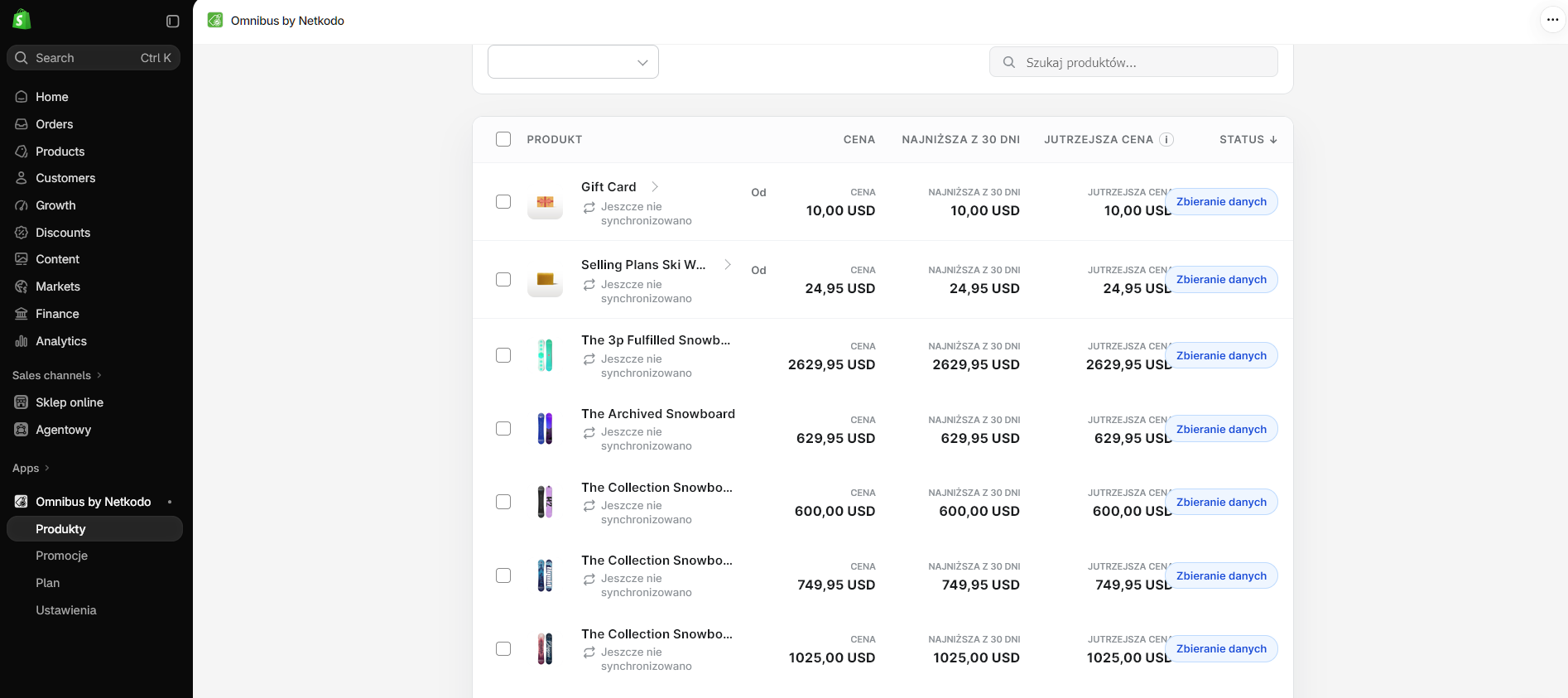Expand the Sales channels section
This screenshot has height=698, width=1568.
[57, 375]
